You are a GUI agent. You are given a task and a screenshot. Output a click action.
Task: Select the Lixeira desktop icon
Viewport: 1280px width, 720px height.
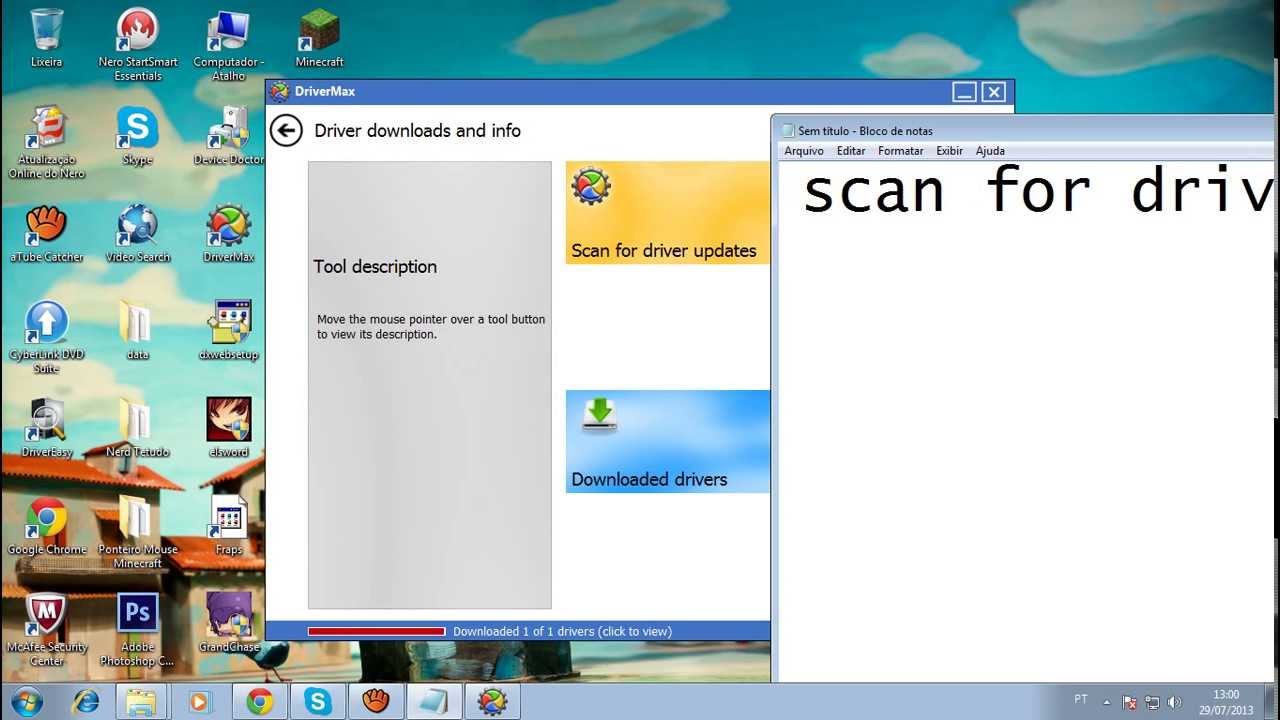(46, 39)
